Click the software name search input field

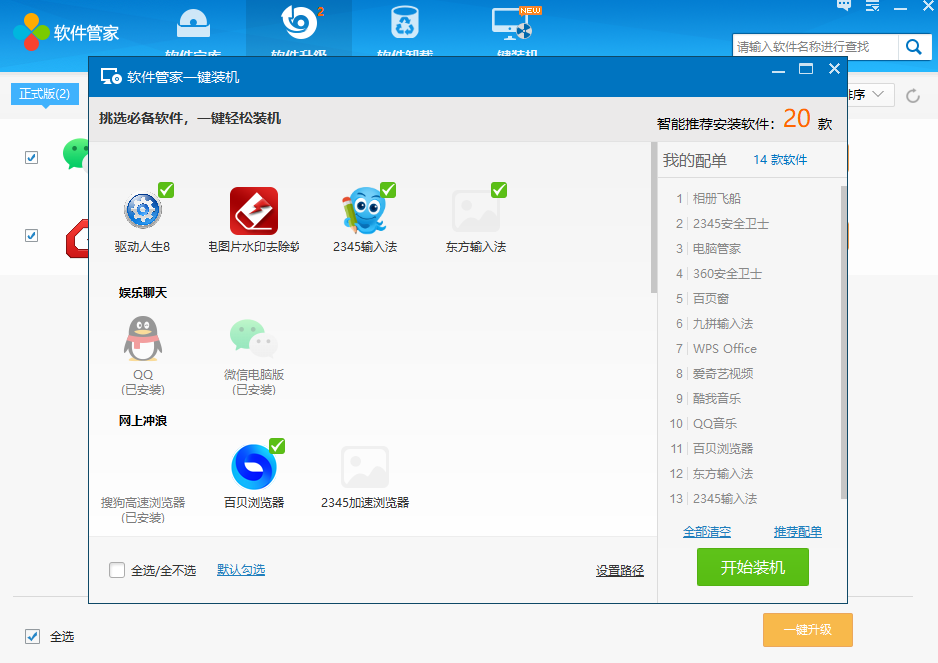(x=815, y=47)
